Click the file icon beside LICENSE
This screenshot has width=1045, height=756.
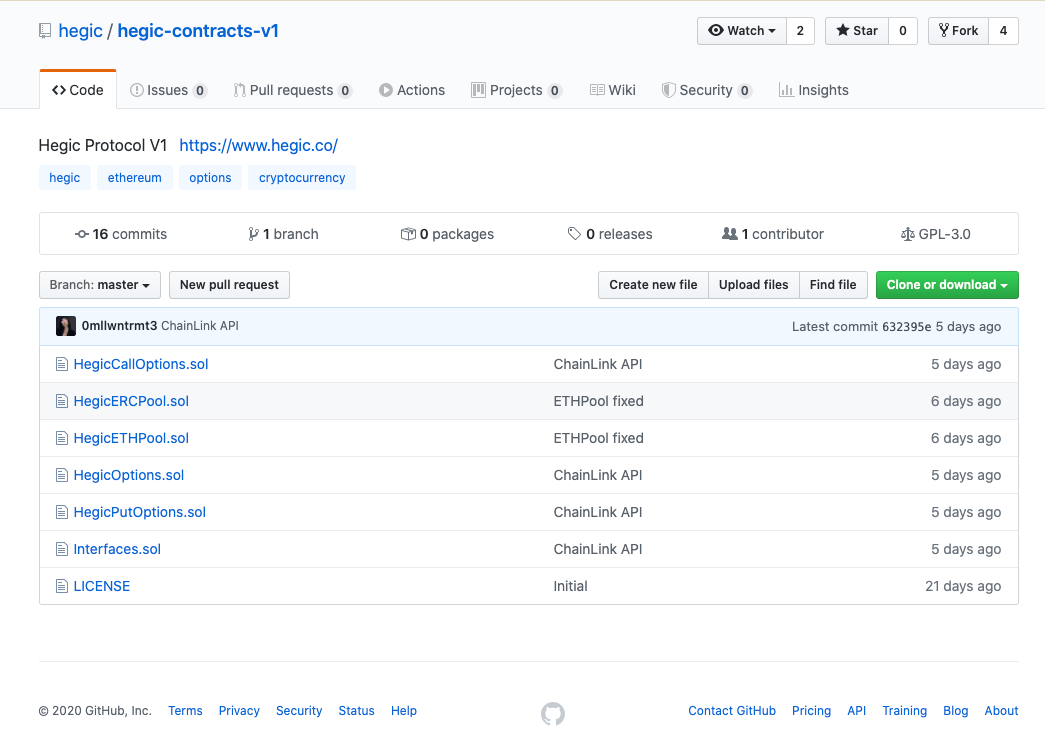61,586
